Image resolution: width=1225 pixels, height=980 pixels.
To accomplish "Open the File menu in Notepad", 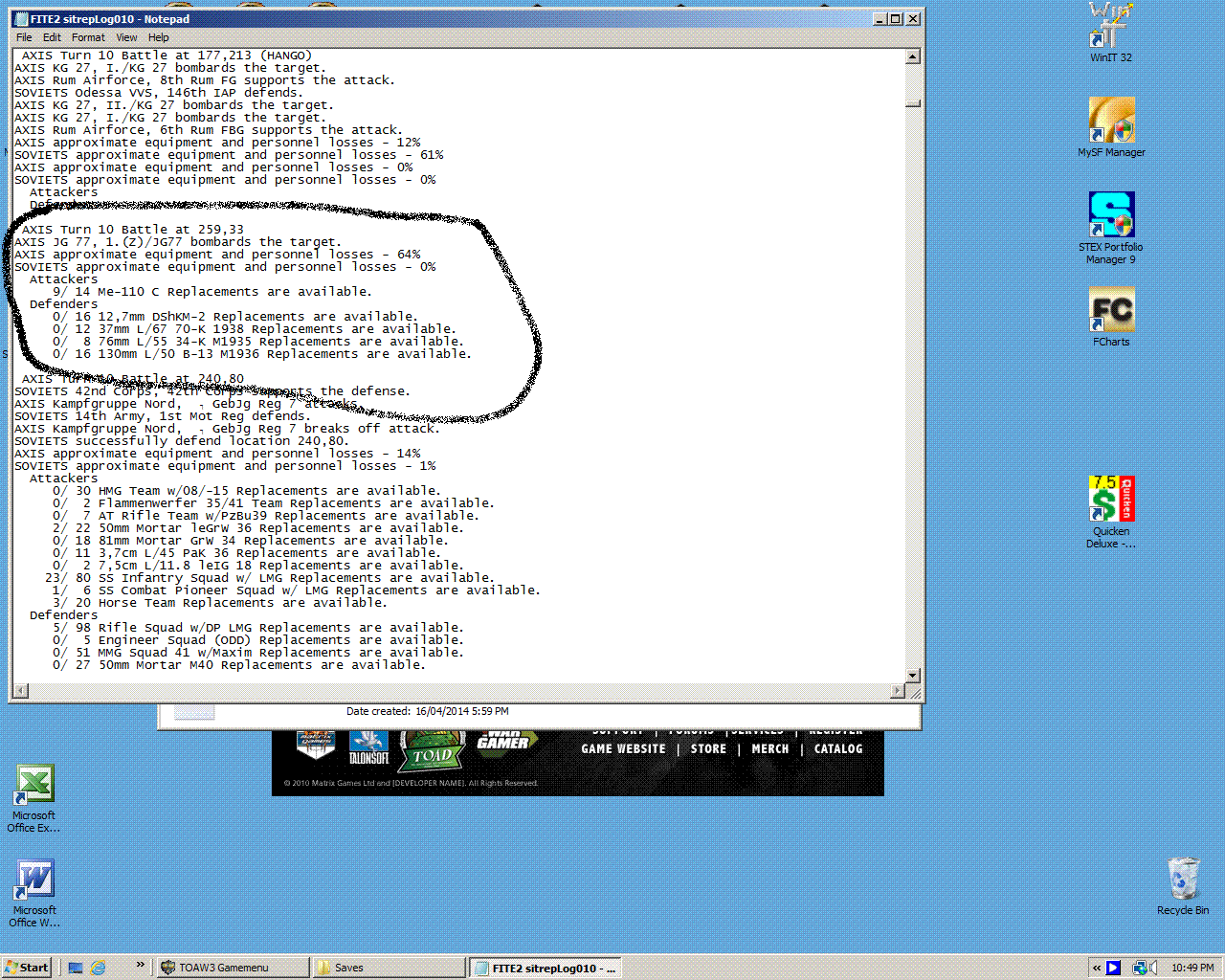I will [x=24, y=37].
